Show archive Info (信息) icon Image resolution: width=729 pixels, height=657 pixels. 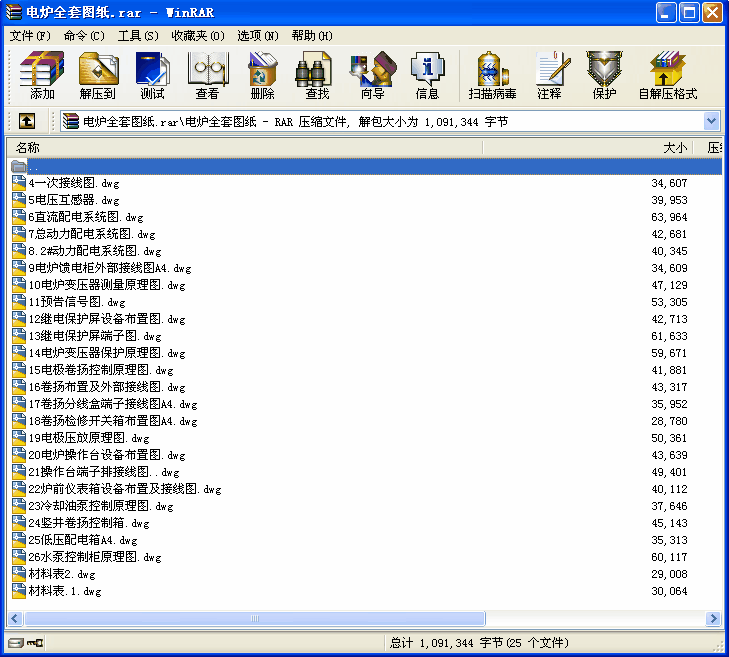pyautogui.click(x=427, y=75)
